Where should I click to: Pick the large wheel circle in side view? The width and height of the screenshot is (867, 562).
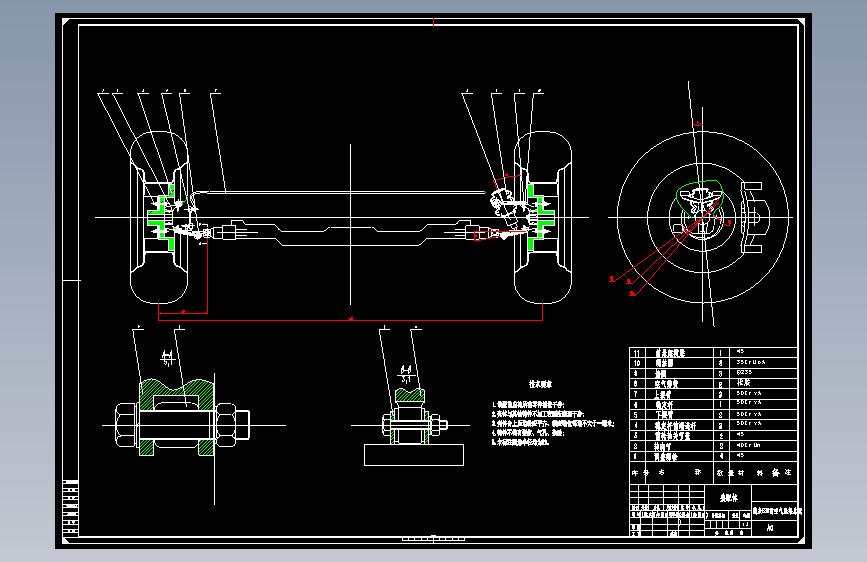pyautogui.click(x=703, y=217)
